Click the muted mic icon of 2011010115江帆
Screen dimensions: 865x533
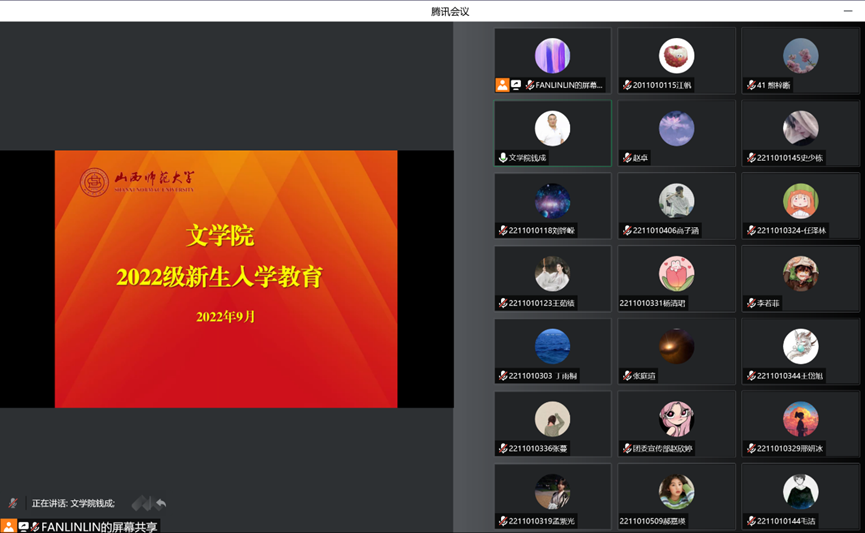click(x=626, y=85)
